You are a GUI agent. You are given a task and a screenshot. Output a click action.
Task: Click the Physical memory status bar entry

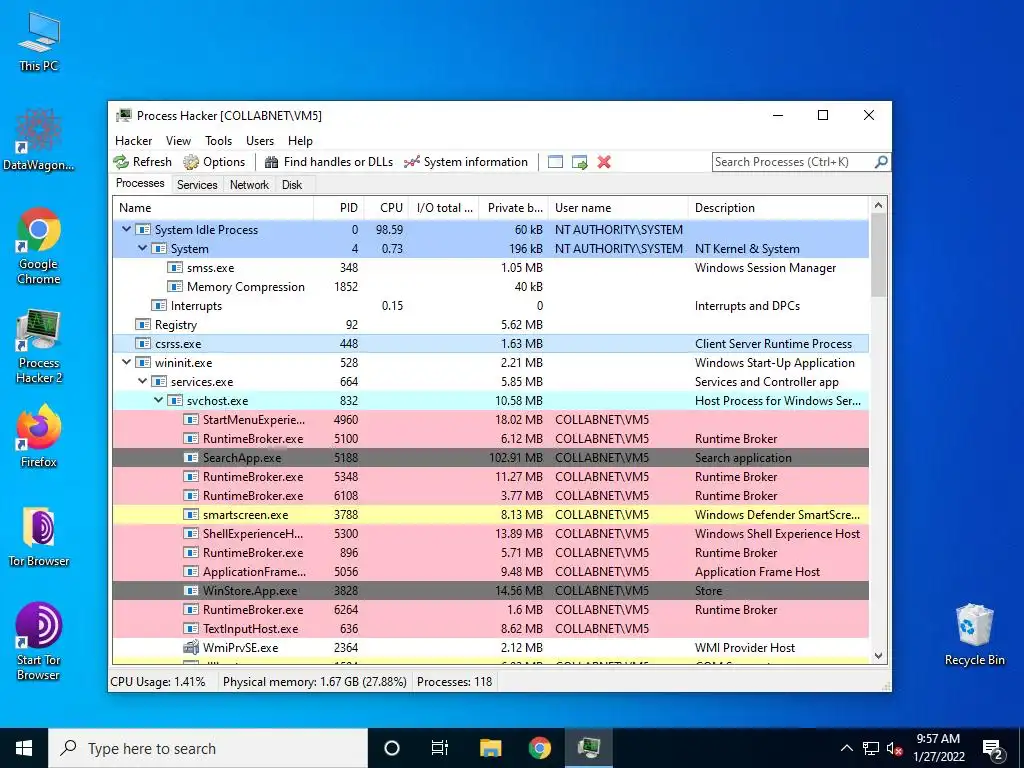314,682
